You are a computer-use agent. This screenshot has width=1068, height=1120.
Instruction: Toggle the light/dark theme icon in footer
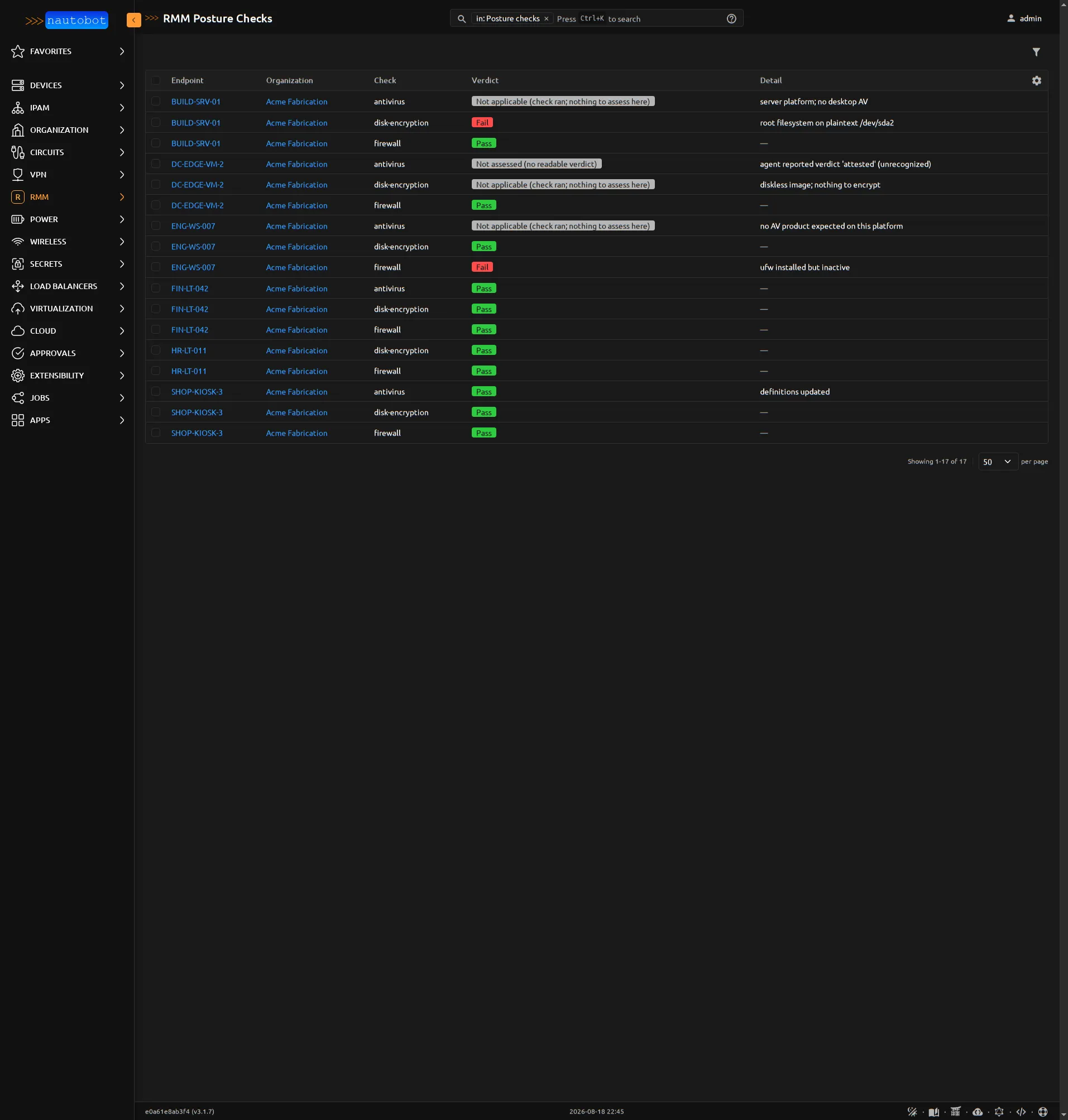[912, 1112]
